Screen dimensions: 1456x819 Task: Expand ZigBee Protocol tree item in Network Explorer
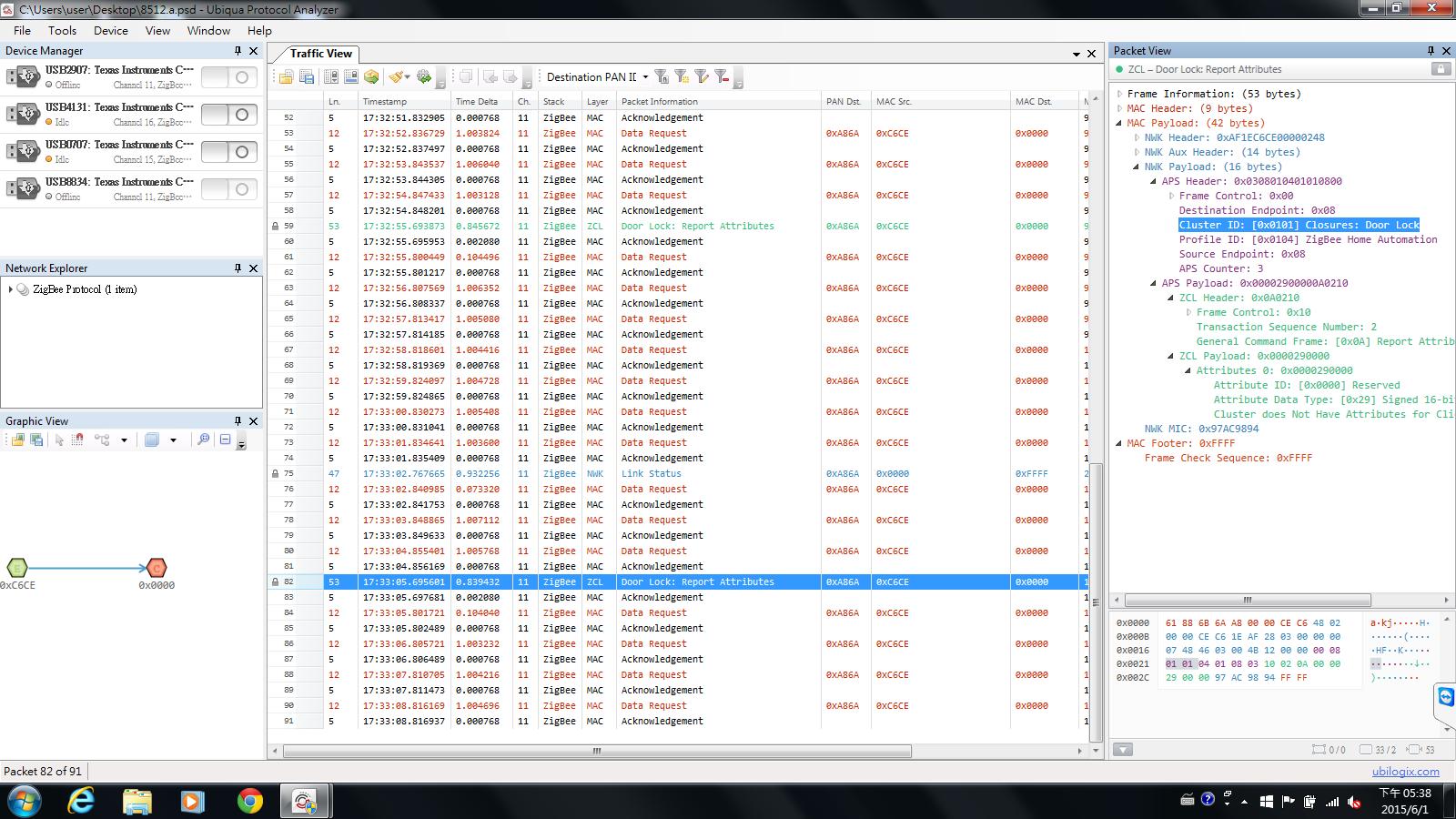(x=10, y=289)
